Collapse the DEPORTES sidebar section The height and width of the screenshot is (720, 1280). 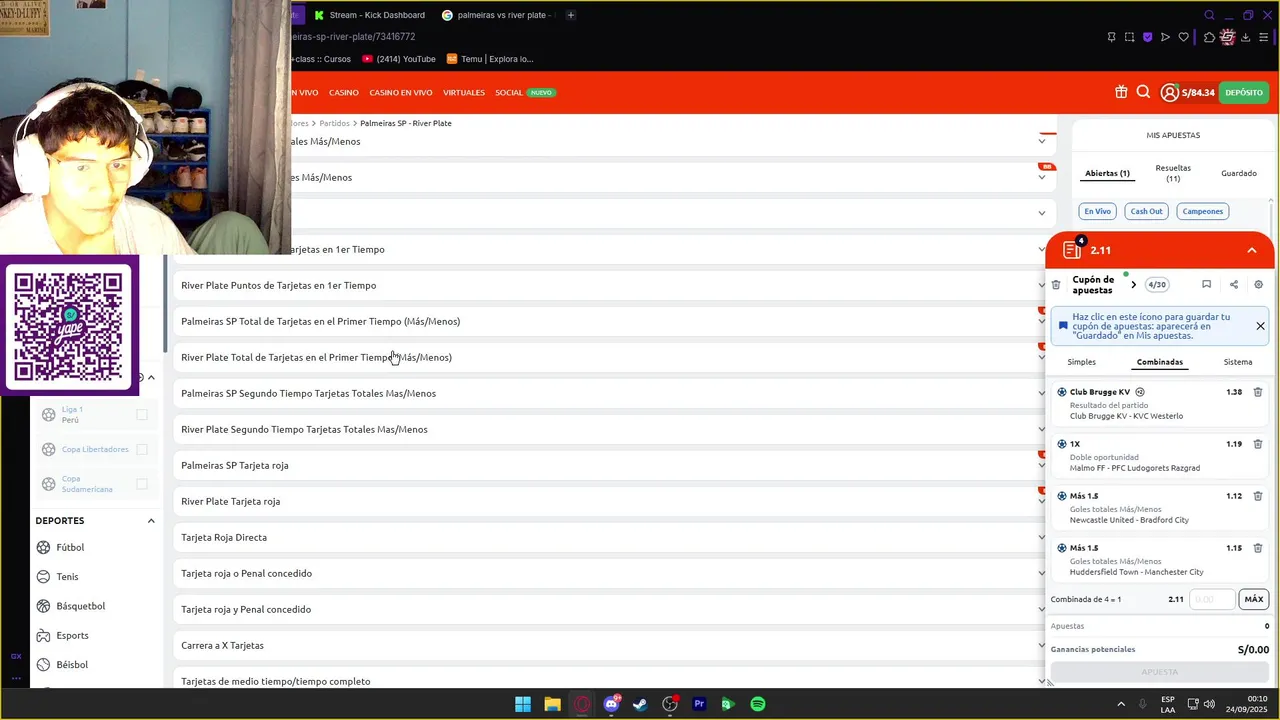tap(151, 521)
